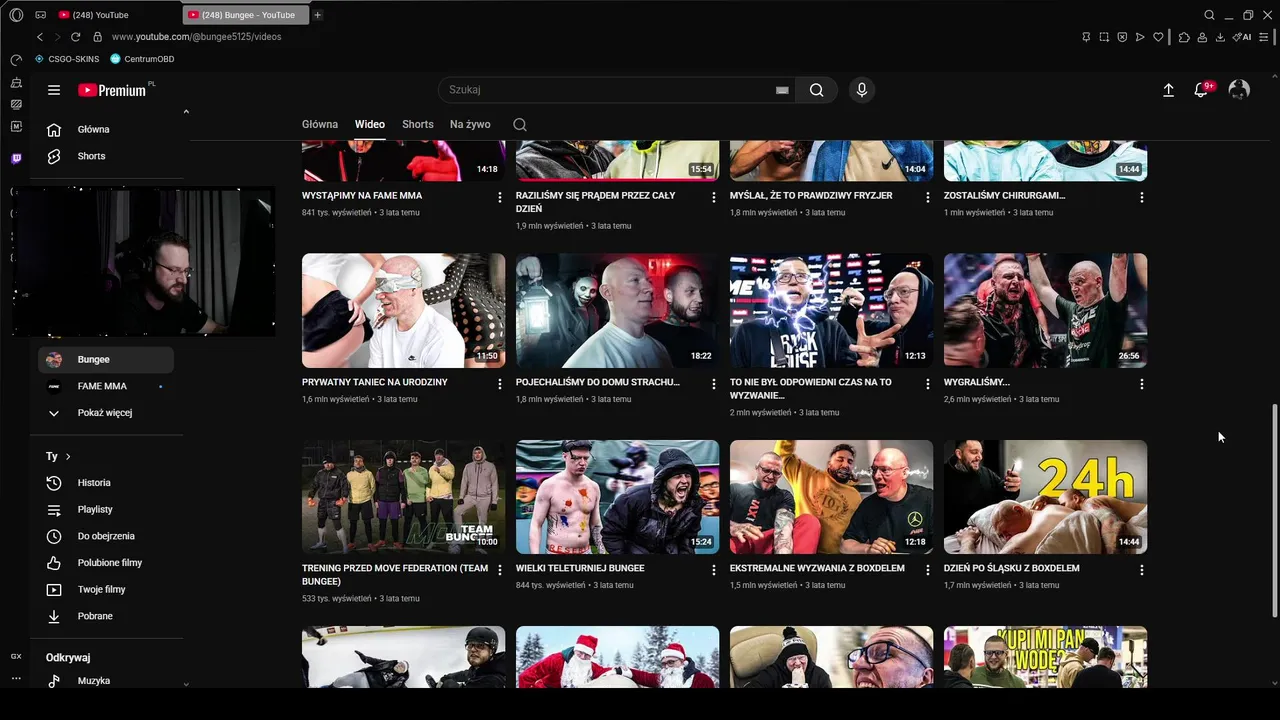The width and height of the screenshot is (1280, 720).
Task: Open the Opera main menu icon
Action: [16, 15]
